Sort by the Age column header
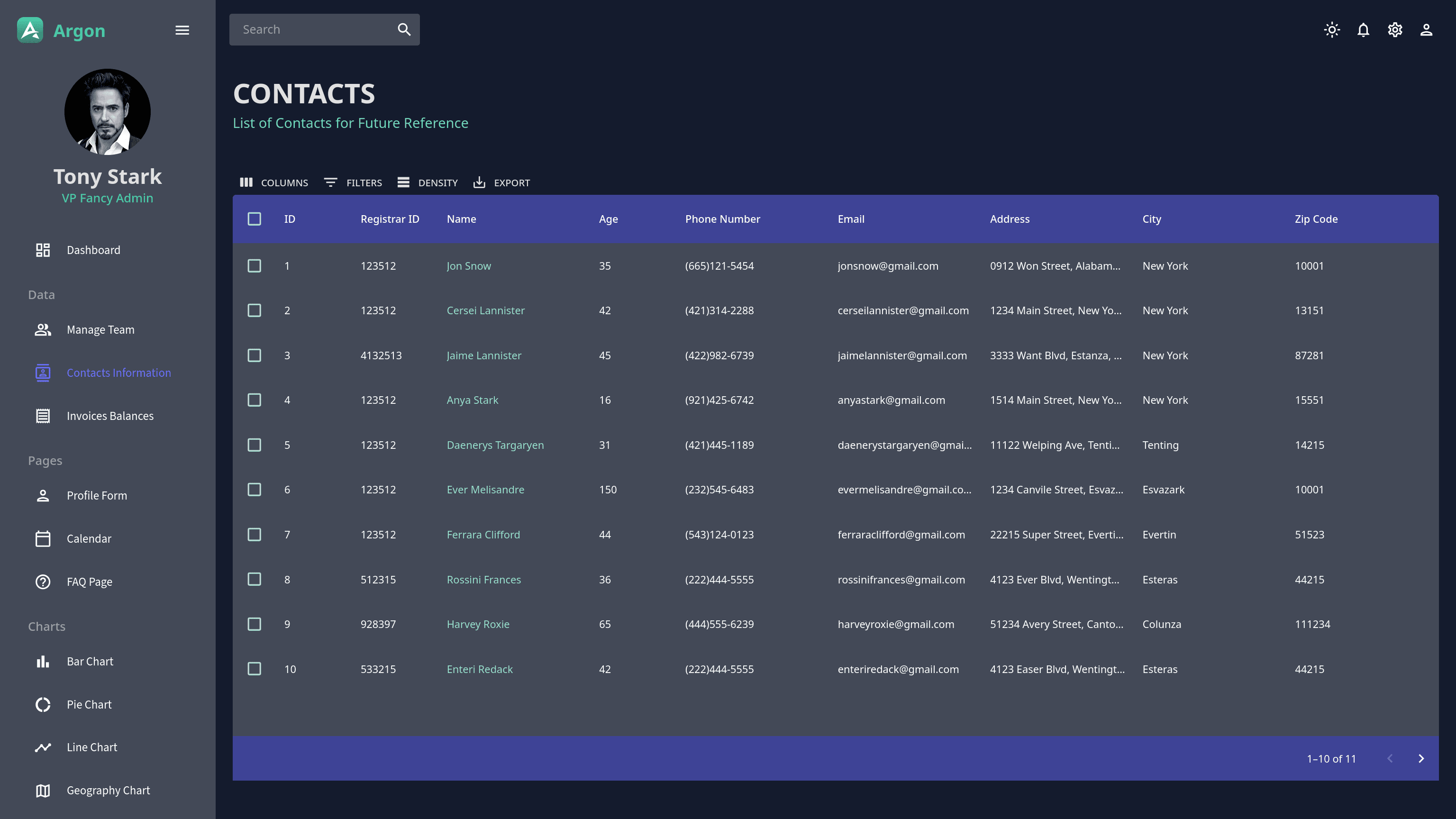Screen dimensions: 1456x819 coord(608,219)
